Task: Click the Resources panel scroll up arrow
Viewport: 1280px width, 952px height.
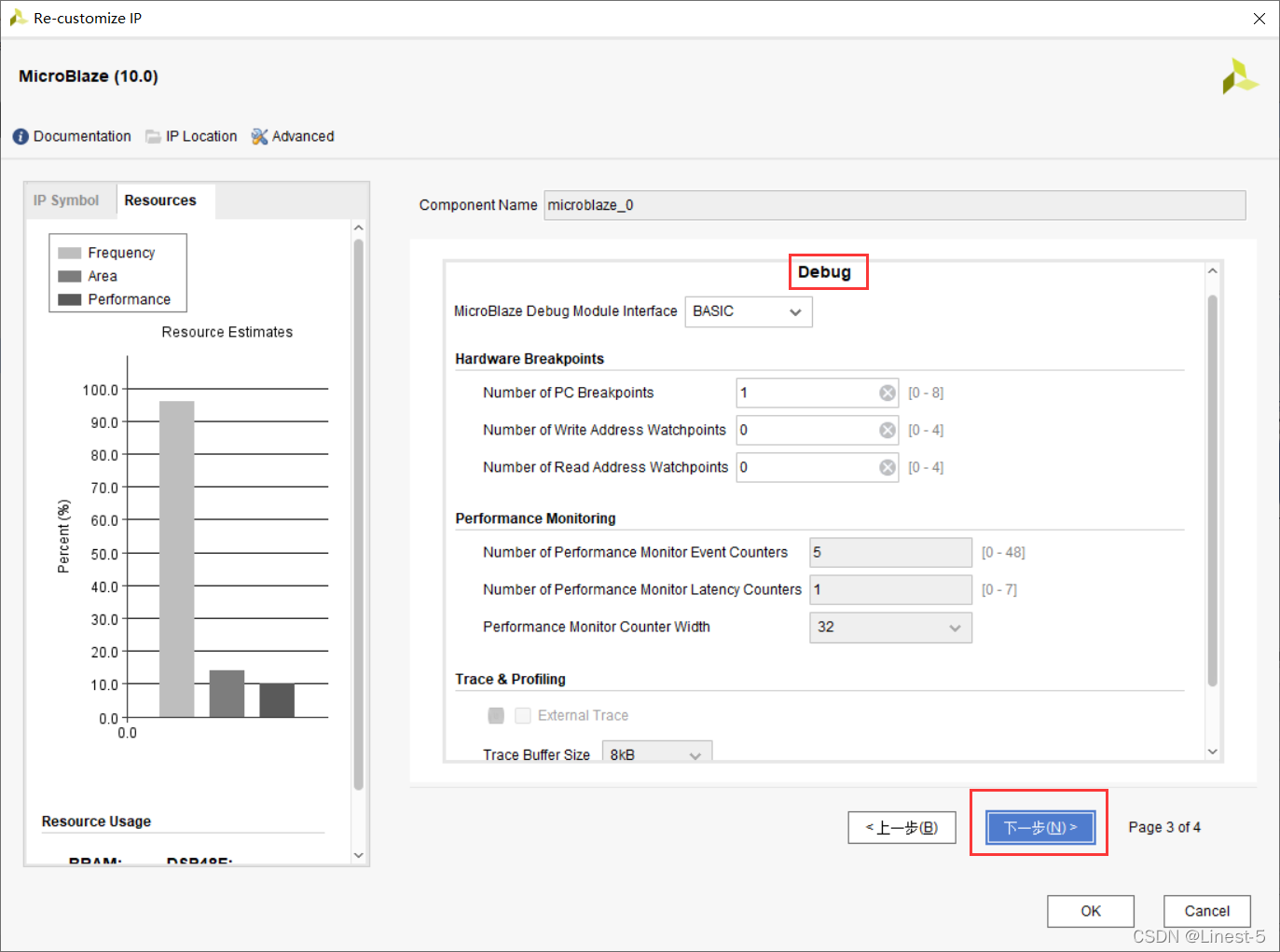Action: click(359, 228)
